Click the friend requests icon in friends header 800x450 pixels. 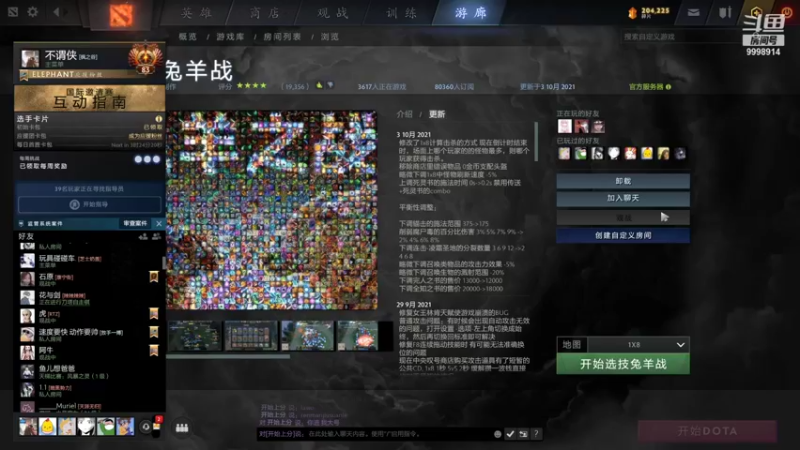coord(156,236)
